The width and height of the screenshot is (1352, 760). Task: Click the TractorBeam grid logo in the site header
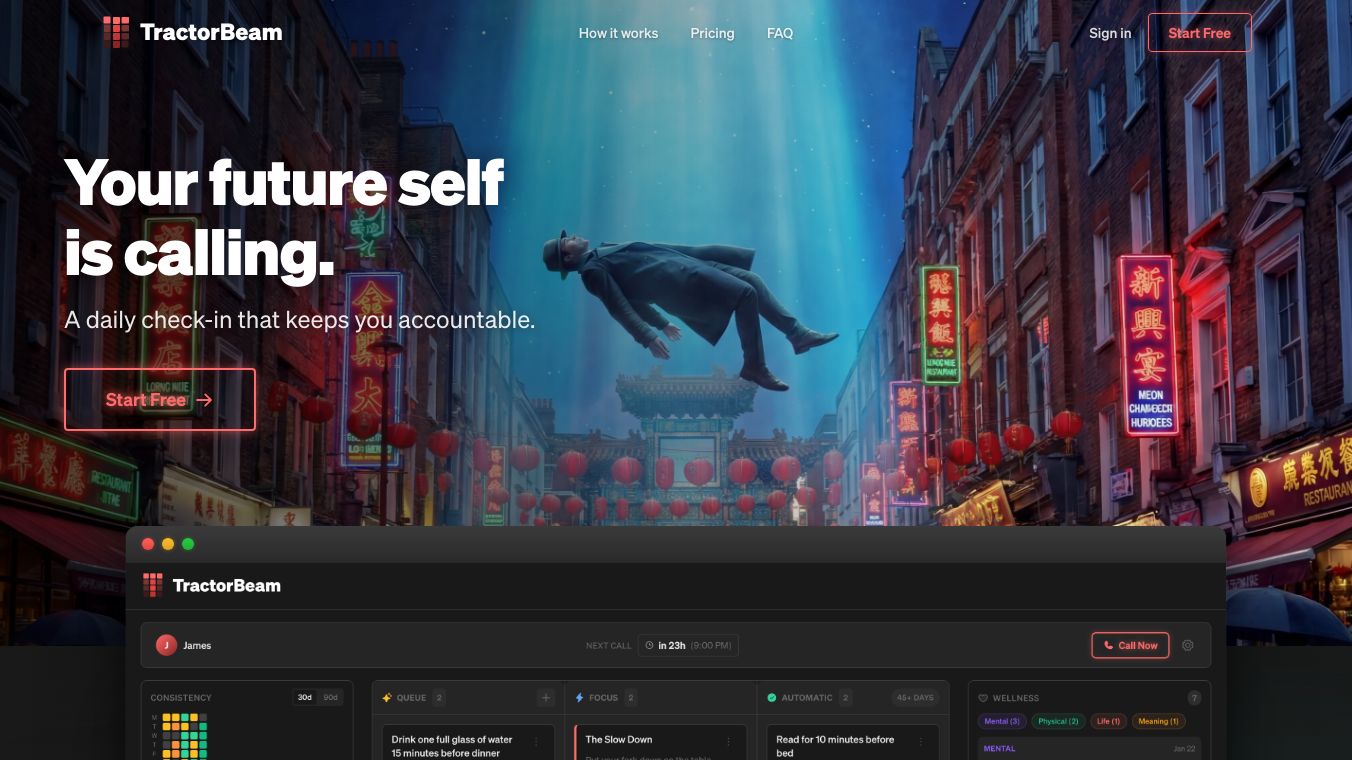pyautogui.click(x=116, y=32)
